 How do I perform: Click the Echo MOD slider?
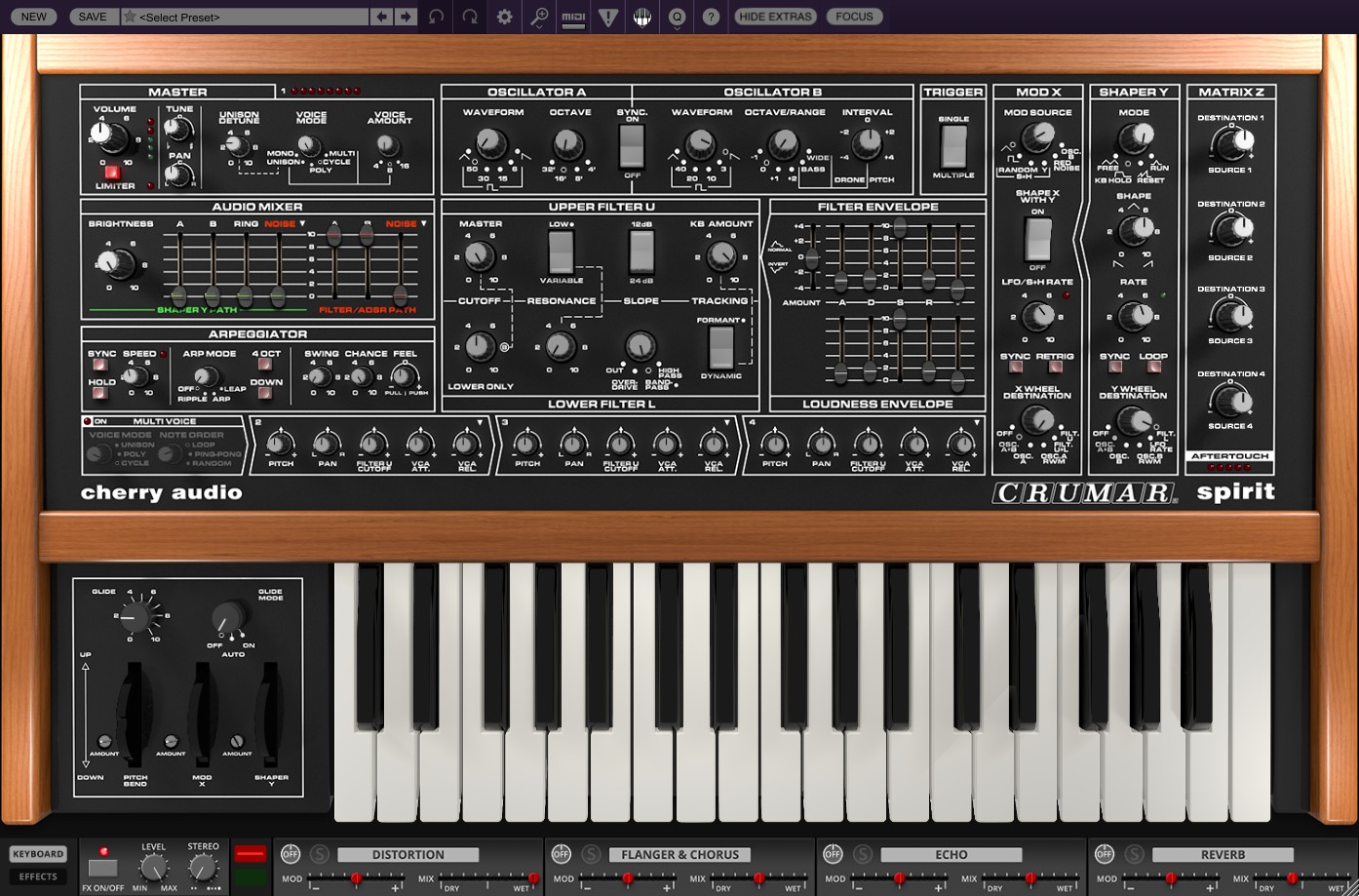[900, 878]
